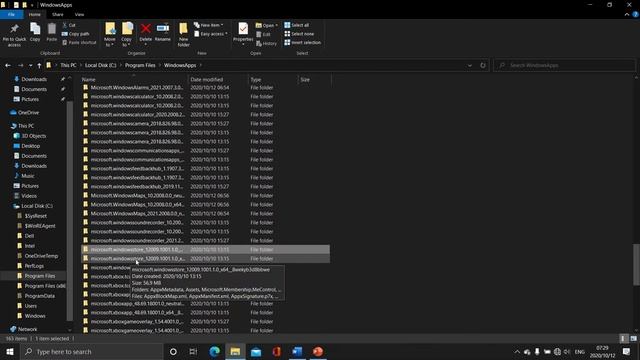Viewport: 640px width, 360px height.
Task: Open the Help question mark icon
Action: [x=635, y=14]
